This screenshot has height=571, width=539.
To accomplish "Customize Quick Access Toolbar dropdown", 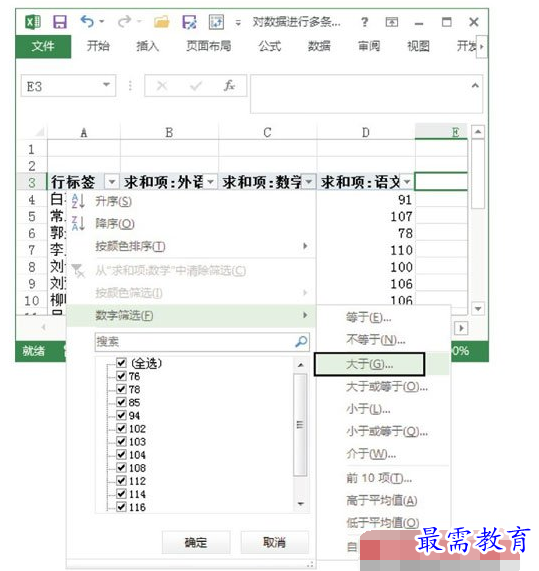I will click(x=238, y=23).
